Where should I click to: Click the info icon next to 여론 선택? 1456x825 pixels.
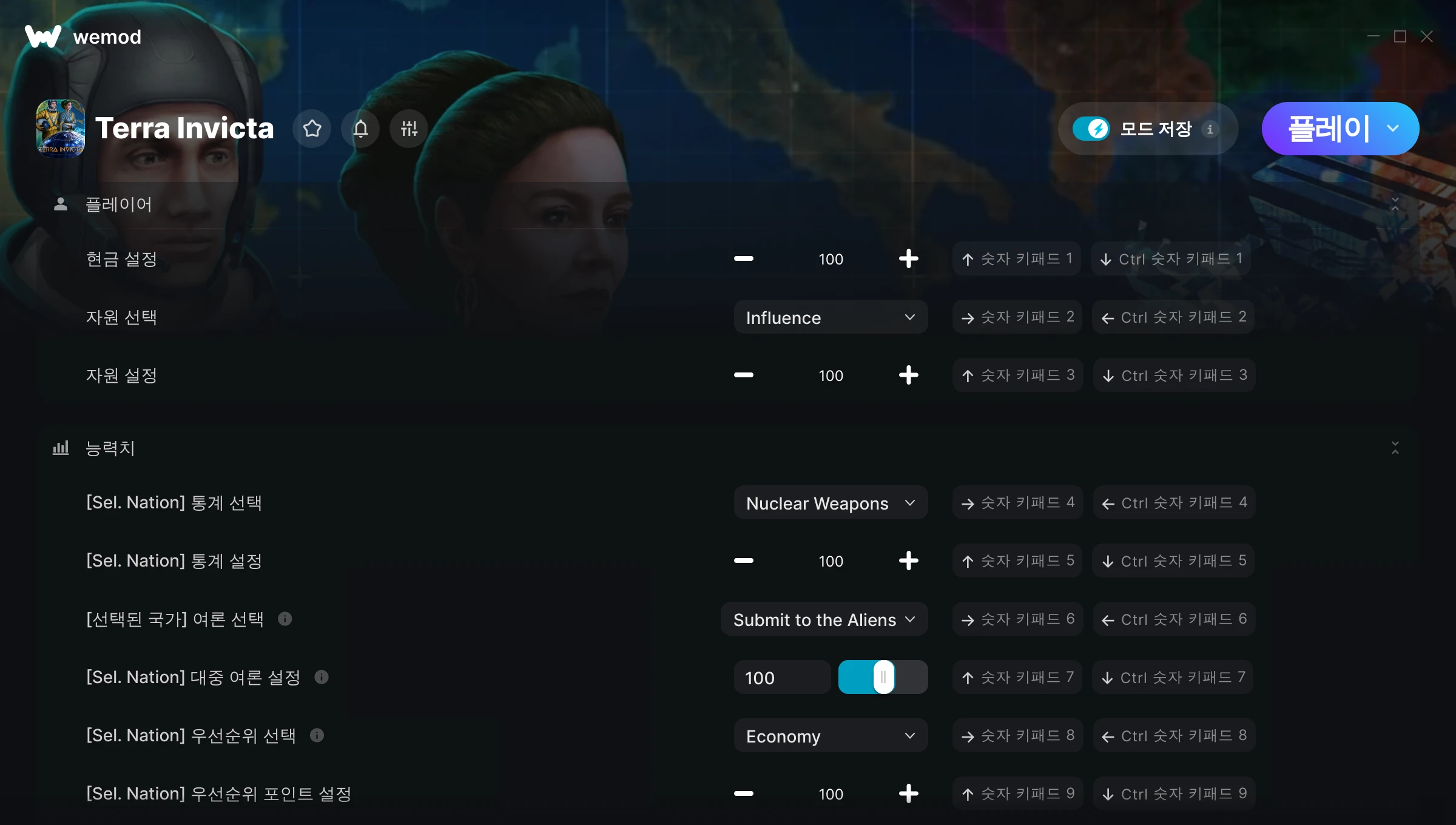[285, 619]
